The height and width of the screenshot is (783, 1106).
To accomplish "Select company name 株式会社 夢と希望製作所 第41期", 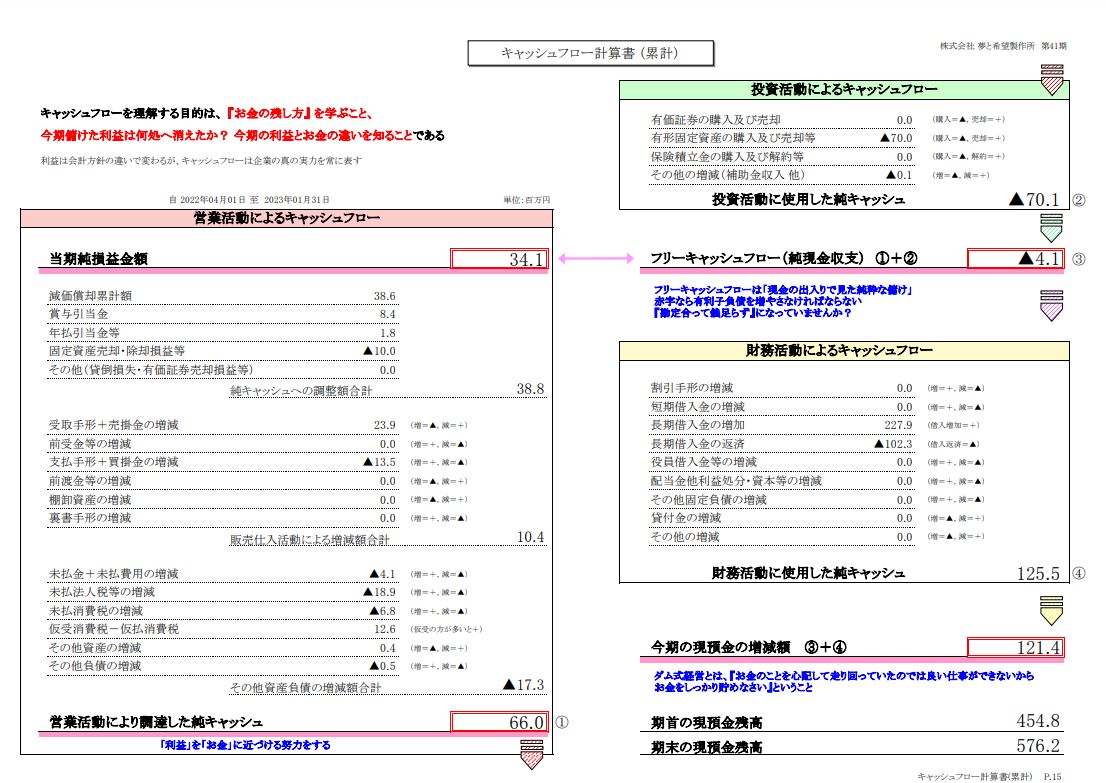I will pyautogui.click(x=1003, y=46).
